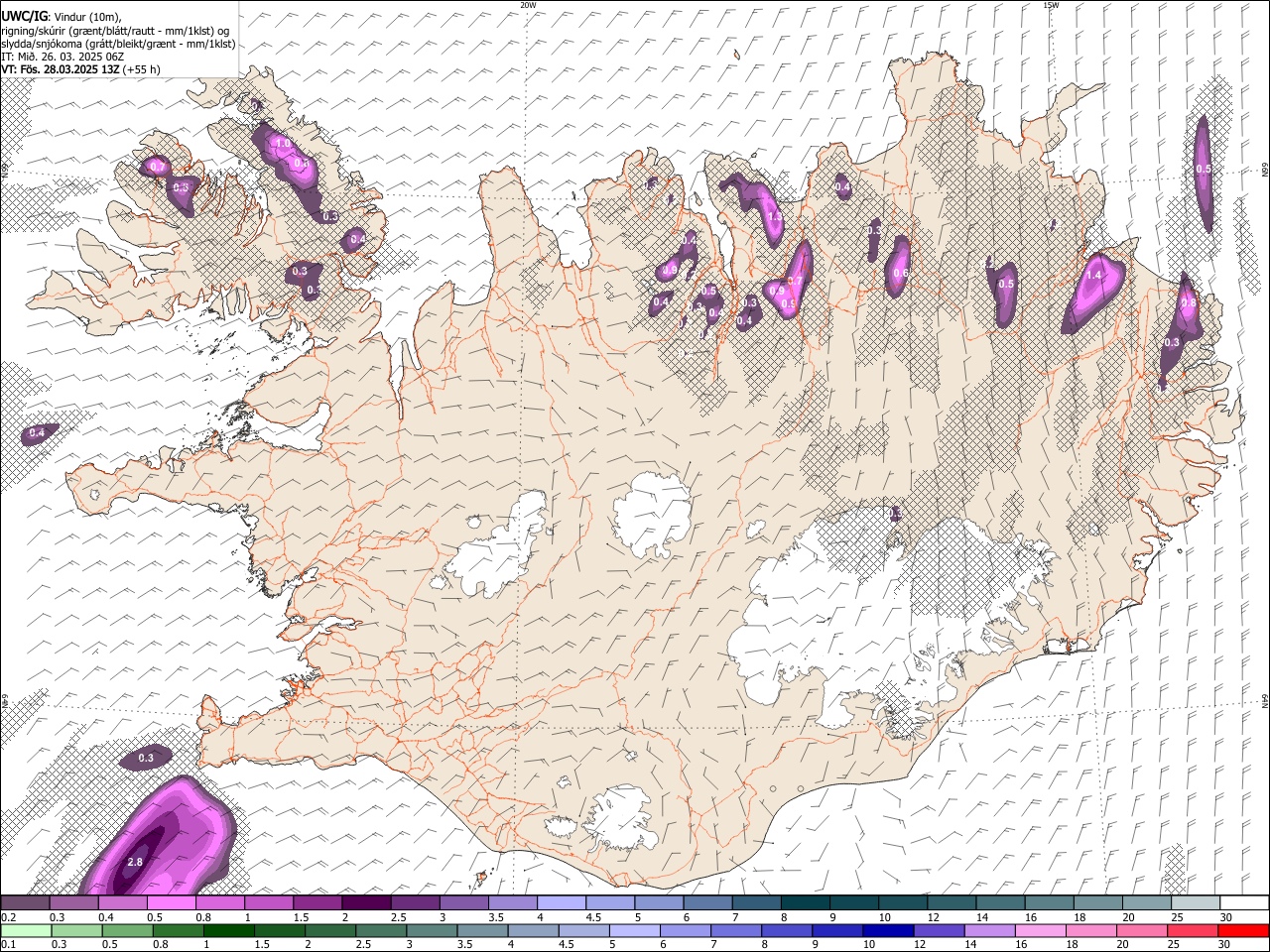
Task: Click the offshore 0.4 patch west of Snæfellsnes
Action: pos(38,432)
